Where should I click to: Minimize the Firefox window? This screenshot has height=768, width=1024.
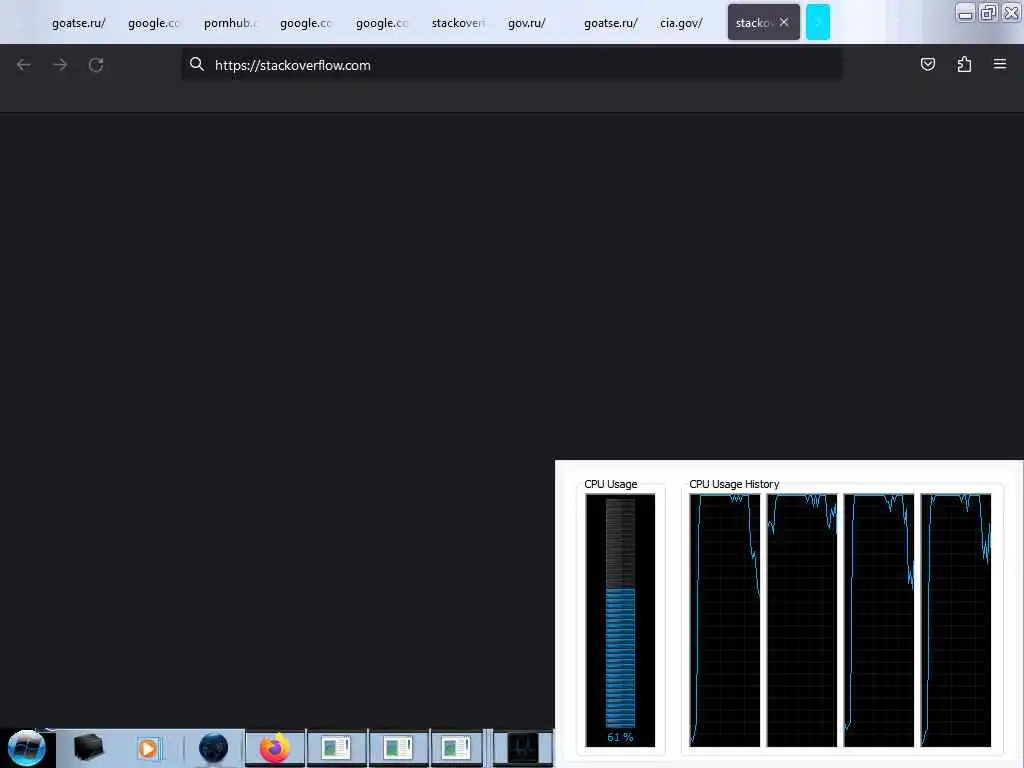tap(965, 12)
